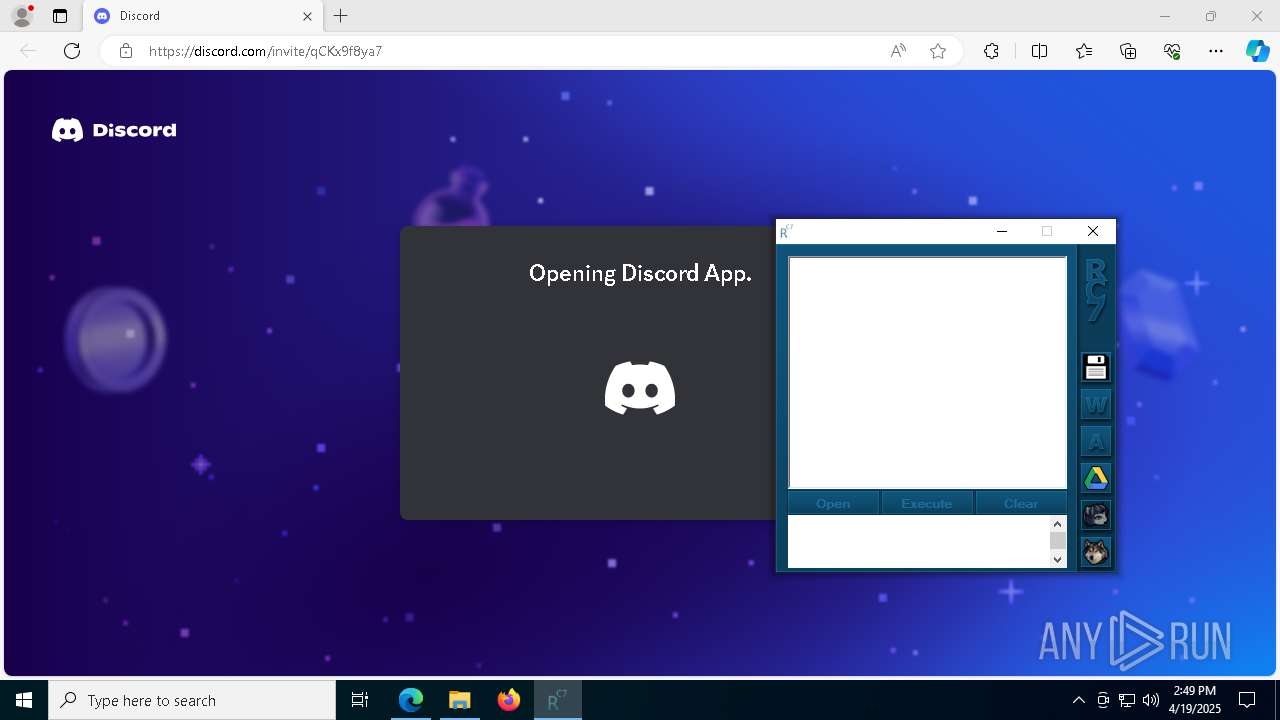Open the Copilot icon in Edge
Image resolution: width=1280 pixels, height=720 pixels.
pyautogui.click(x=1257, y=51)
